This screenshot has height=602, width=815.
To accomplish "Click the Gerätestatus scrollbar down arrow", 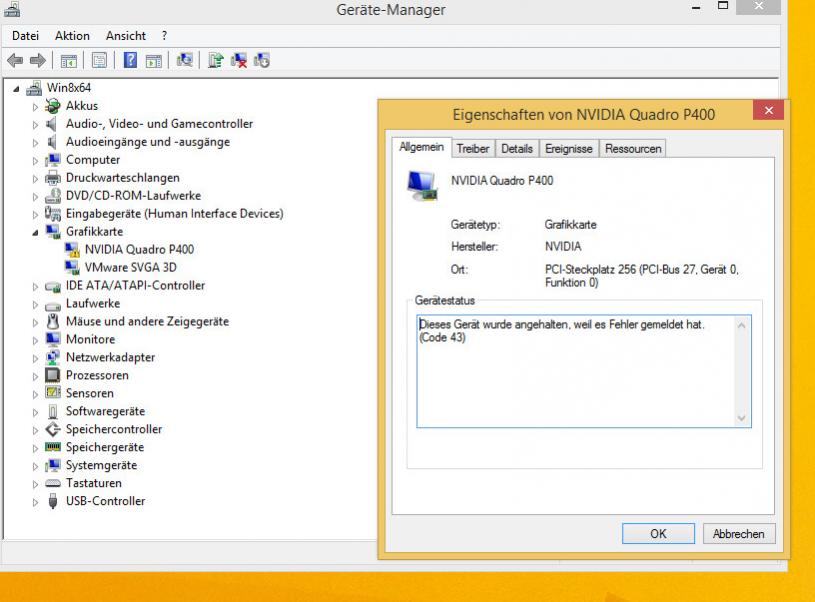I will pos(742,418).
